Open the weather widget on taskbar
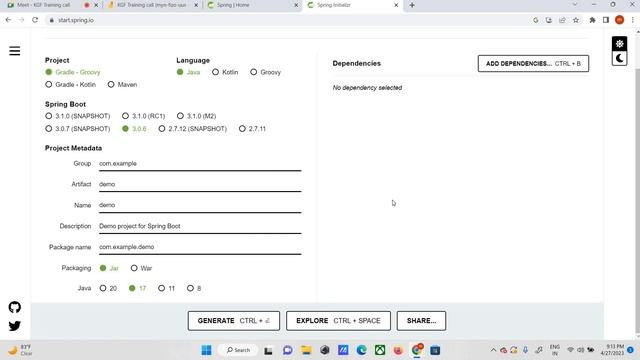 (20, 350)
